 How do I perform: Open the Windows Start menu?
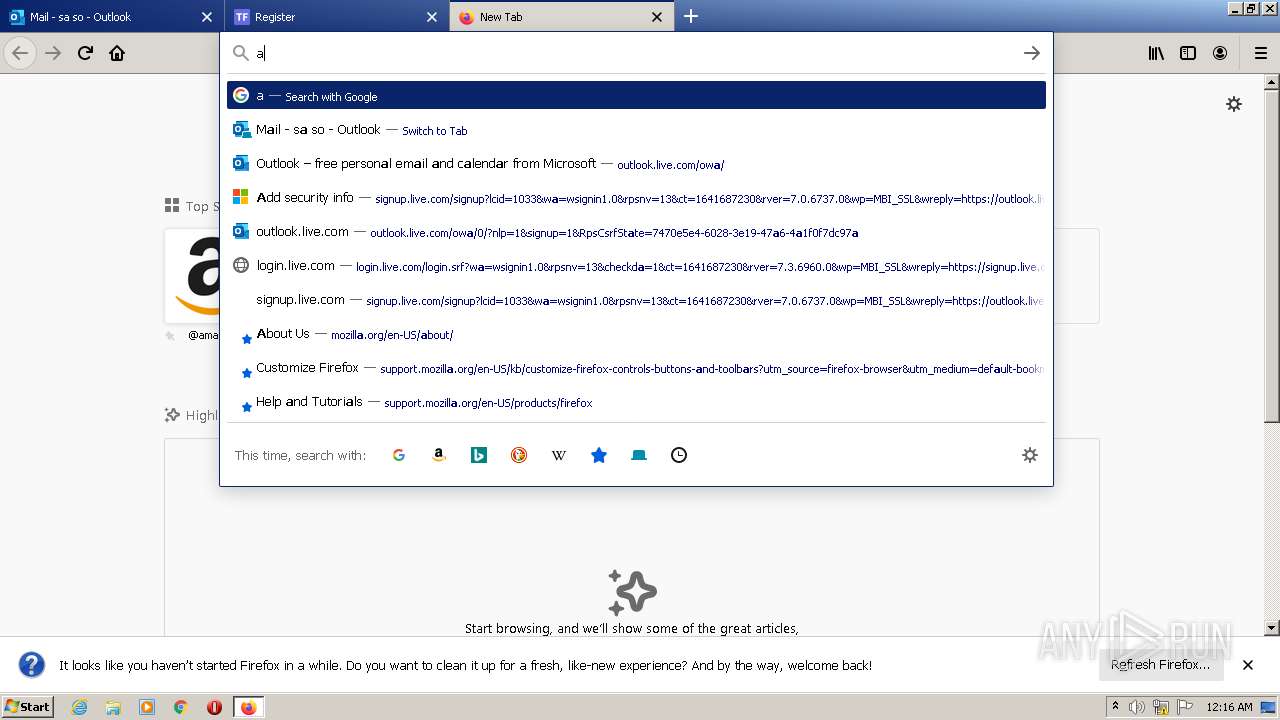coord(28,706)
